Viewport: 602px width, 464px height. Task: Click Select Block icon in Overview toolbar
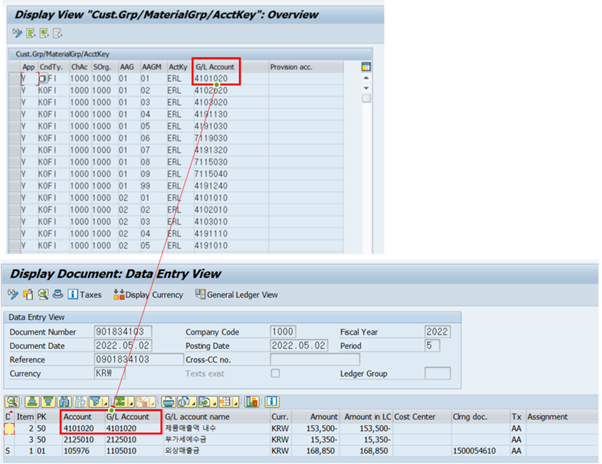click(44, 33)
